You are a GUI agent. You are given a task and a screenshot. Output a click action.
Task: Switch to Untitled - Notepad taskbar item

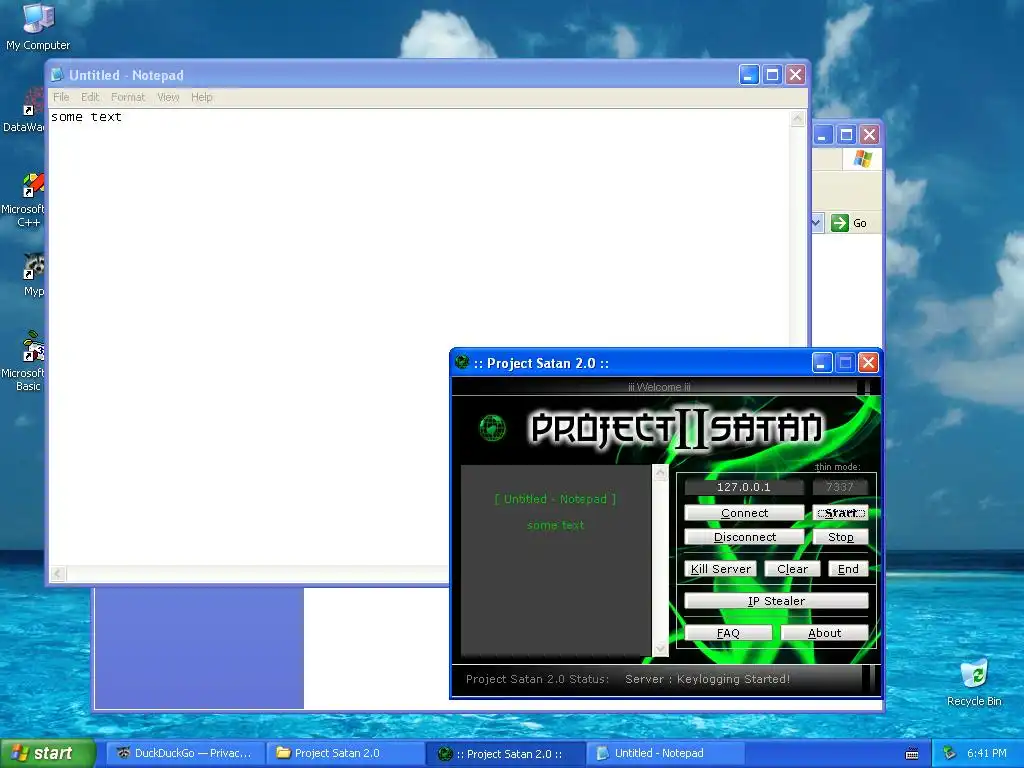tap(665, 753)
